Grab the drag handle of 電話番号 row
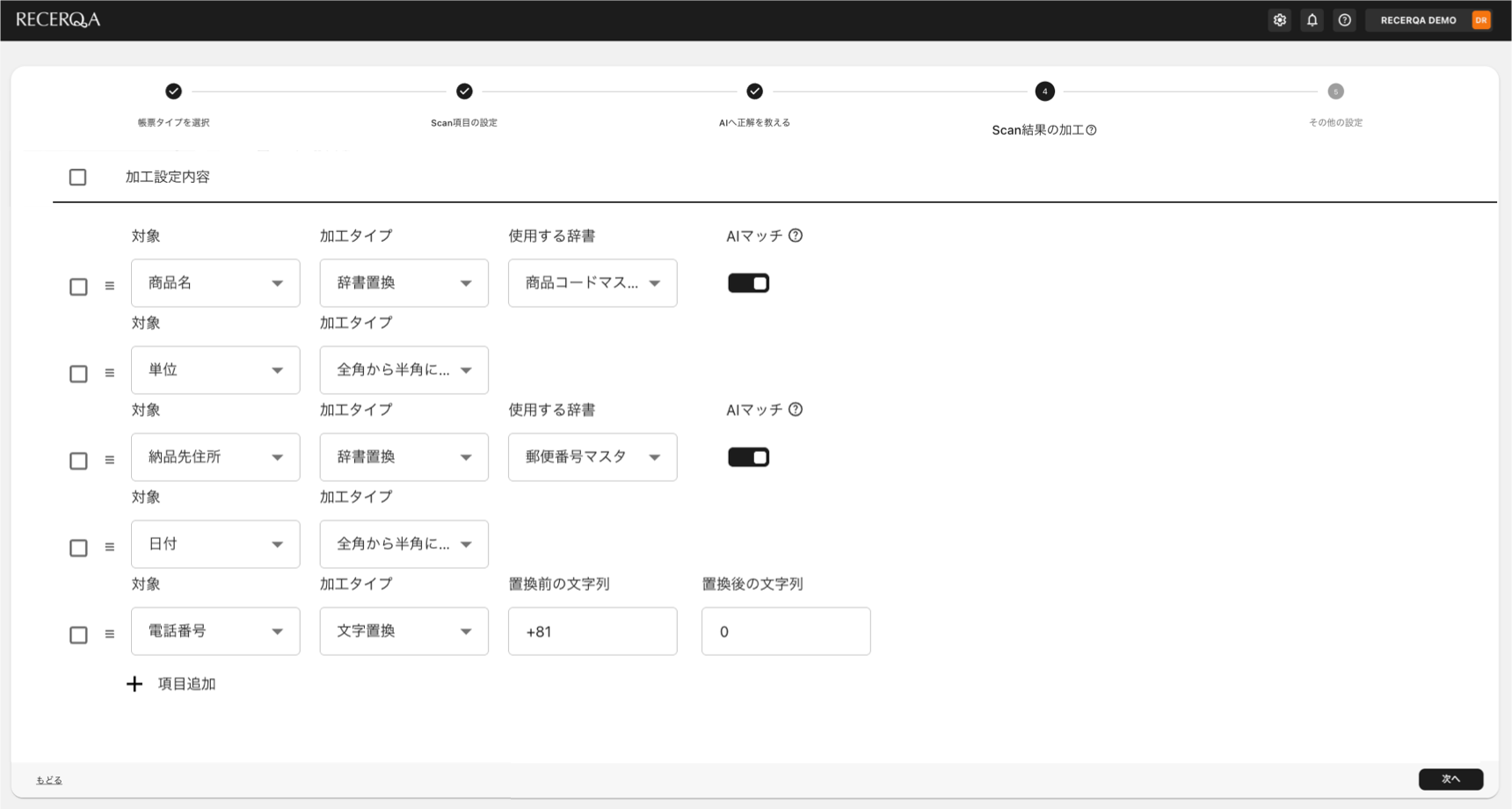Image resolution: width=1512 pixels, height=809 pixels. [110, 634]
